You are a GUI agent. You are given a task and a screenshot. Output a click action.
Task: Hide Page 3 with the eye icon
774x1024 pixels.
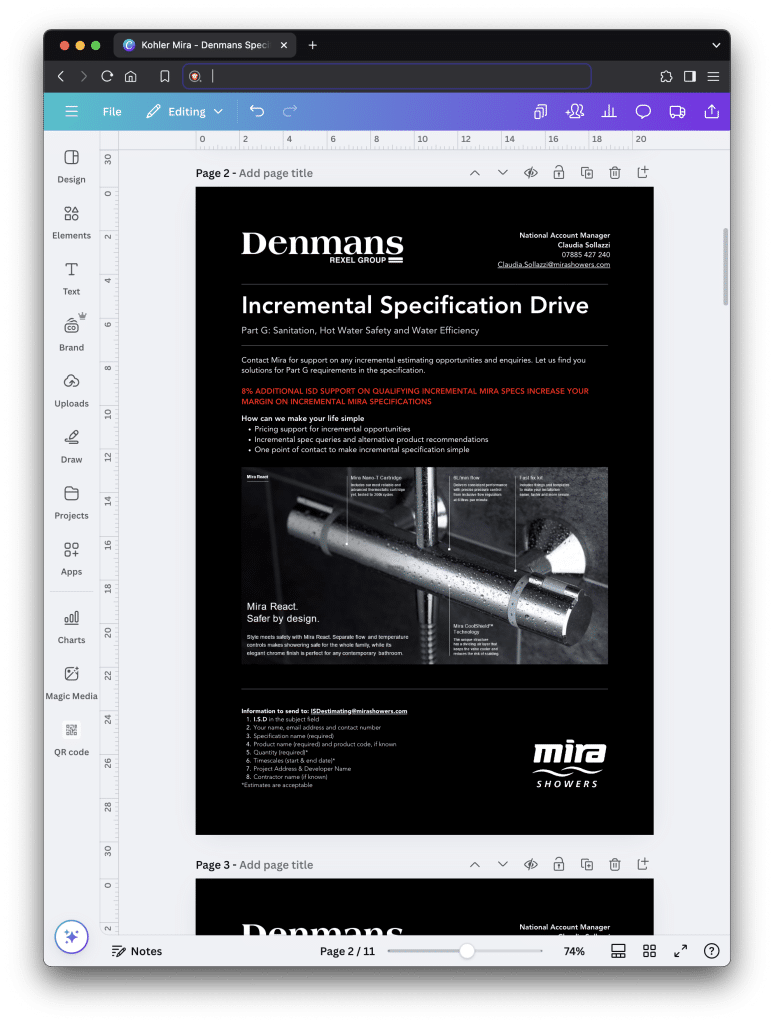tap(531, 865)
